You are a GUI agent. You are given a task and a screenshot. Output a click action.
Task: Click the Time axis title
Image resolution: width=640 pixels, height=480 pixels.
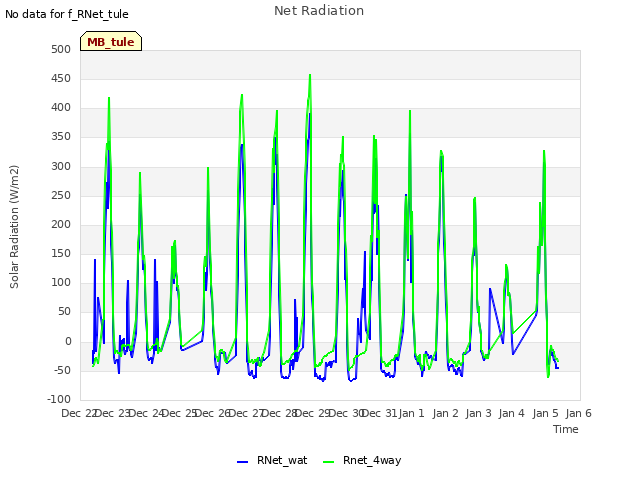[565, 429]
